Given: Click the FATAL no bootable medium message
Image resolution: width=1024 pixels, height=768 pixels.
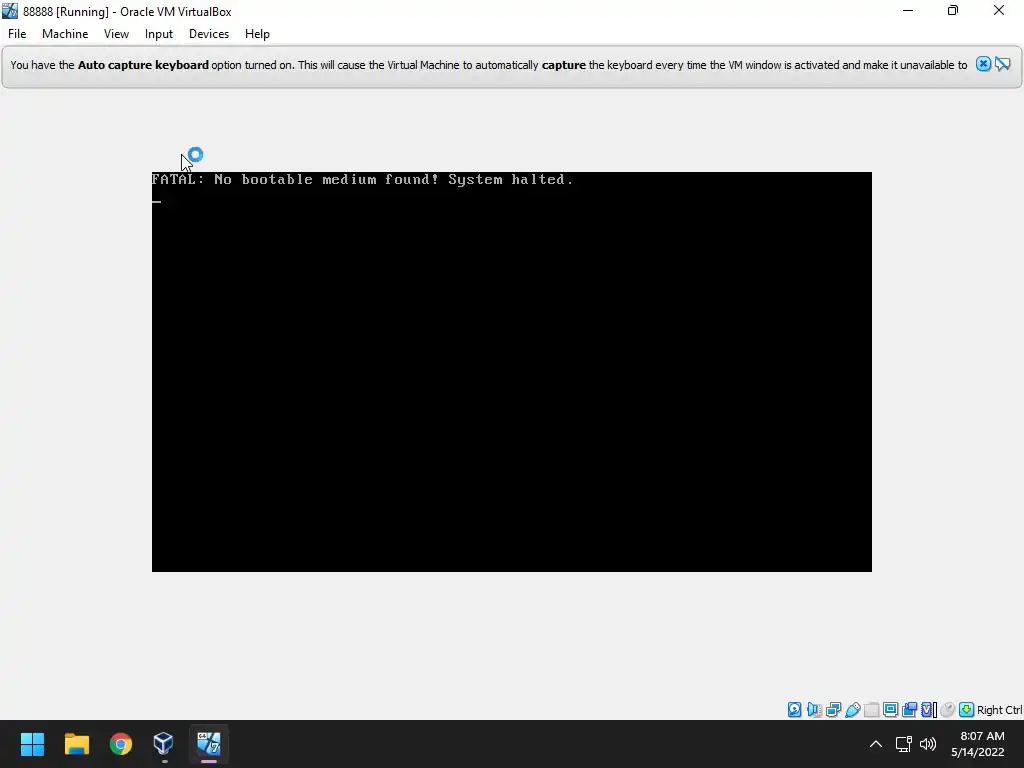Looking at the screenshot, I should pyautogui.click(x=362, y=180).
